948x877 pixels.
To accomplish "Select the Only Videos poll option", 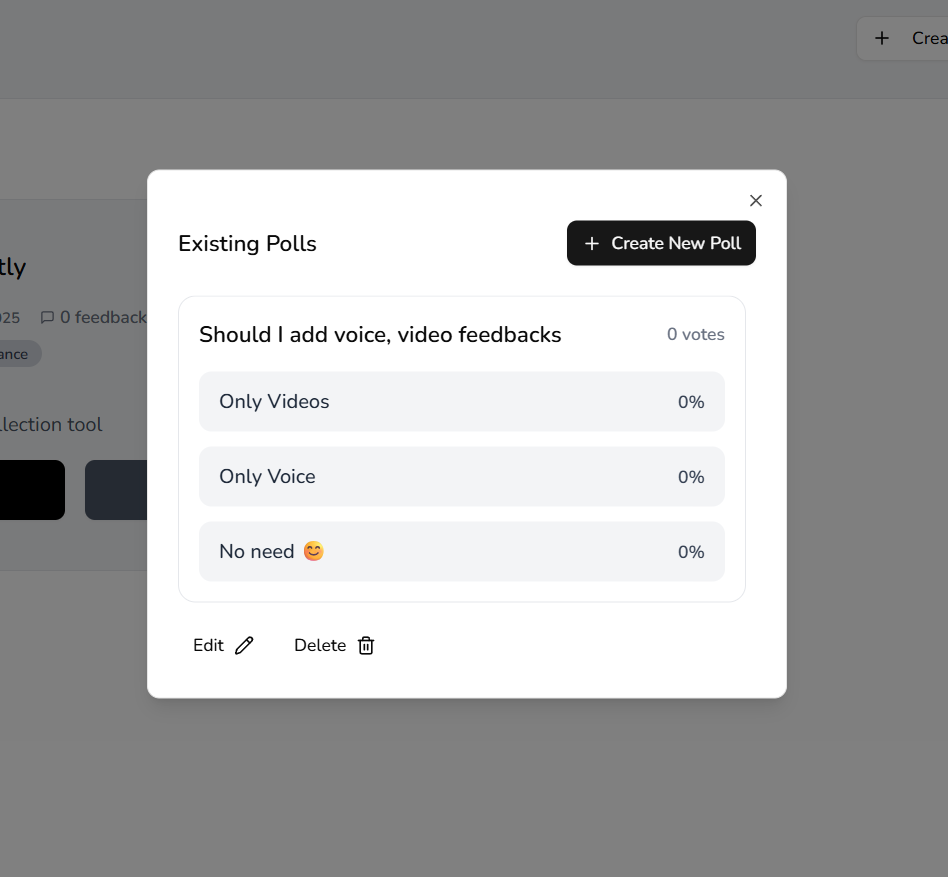I will pos(461,402).
